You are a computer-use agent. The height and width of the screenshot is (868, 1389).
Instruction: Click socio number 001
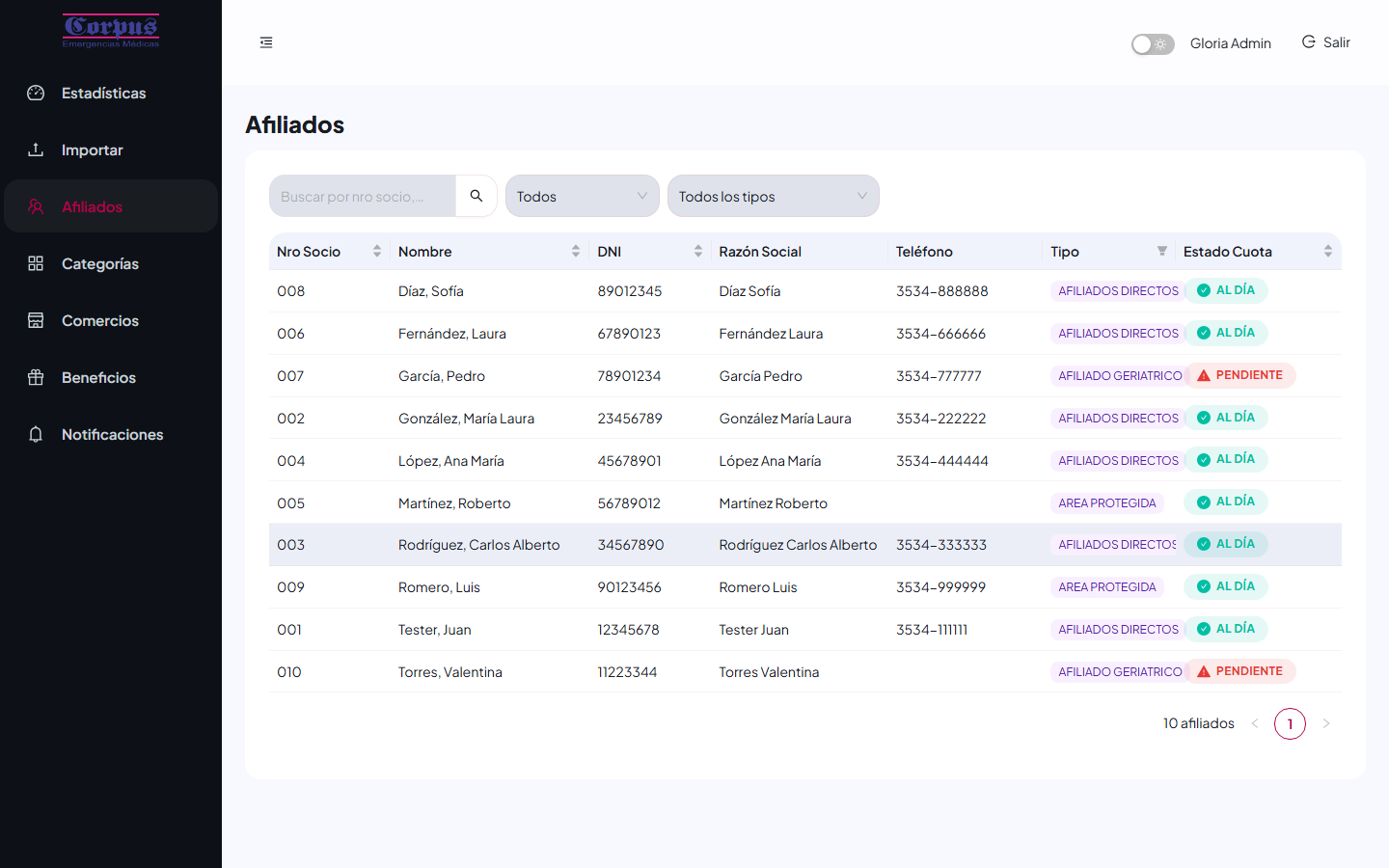point(289,630)
